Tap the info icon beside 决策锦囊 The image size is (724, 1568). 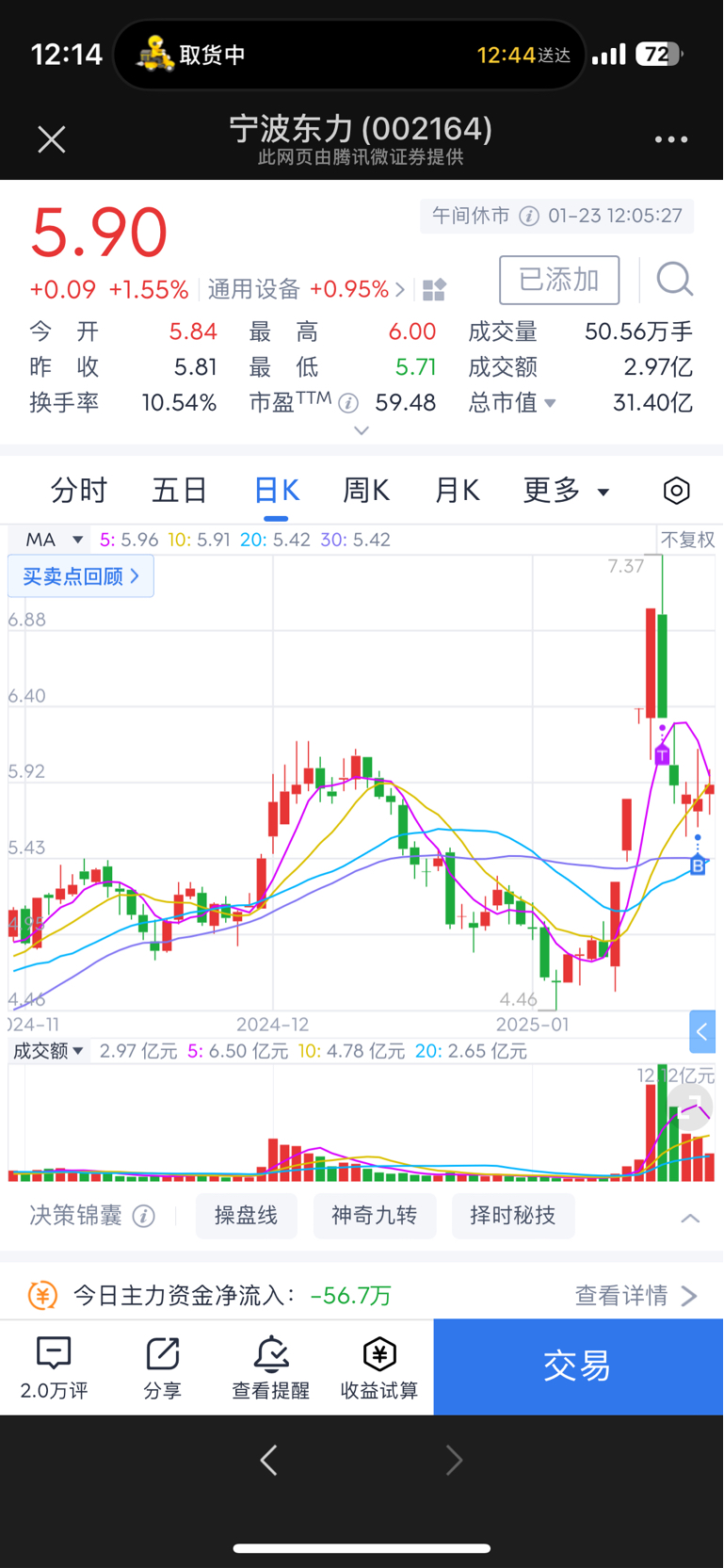pos(143,1216)
